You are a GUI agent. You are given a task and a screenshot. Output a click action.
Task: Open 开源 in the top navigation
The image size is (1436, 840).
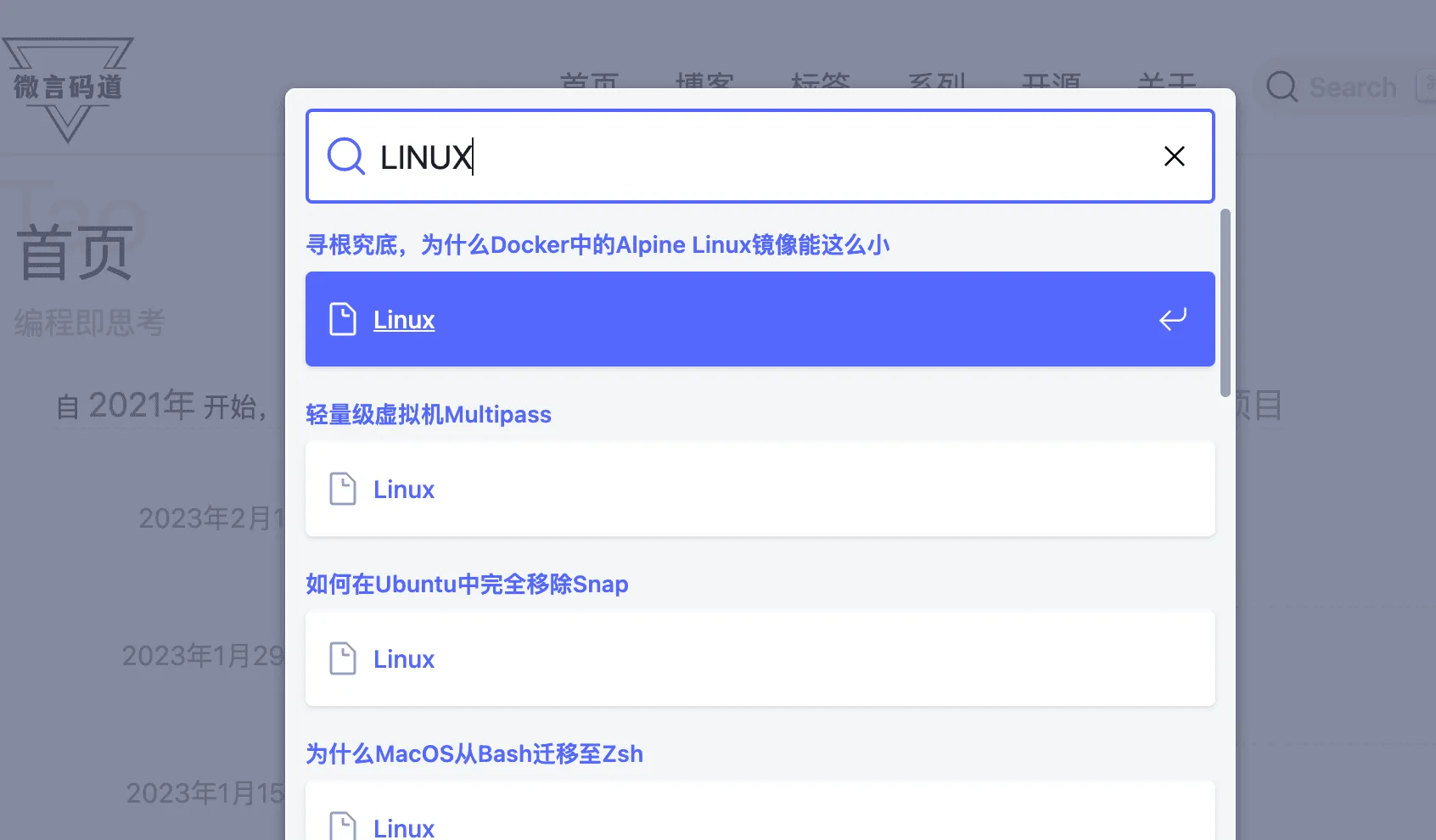tap(1052, 81)
